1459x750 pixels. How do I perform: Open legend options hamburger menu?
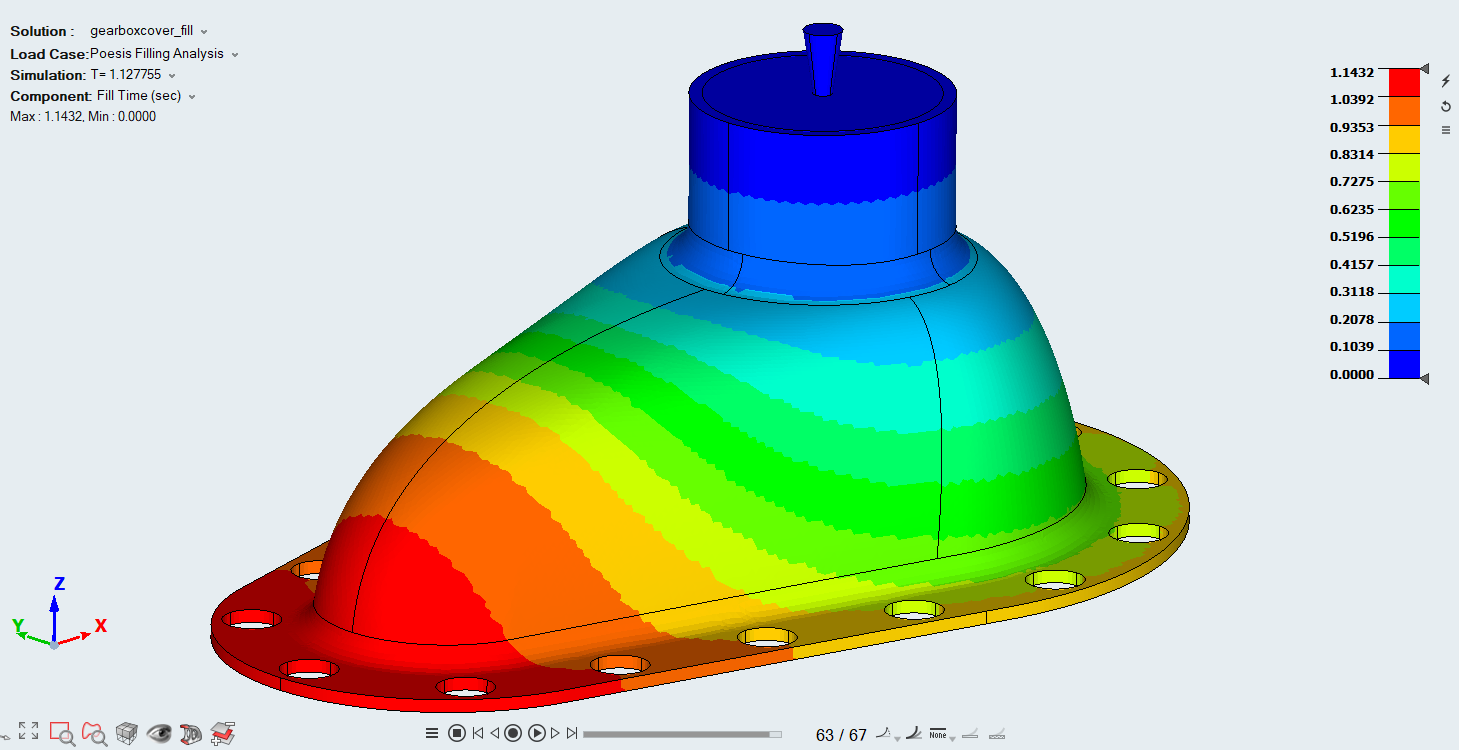(x=1445, y=130)
